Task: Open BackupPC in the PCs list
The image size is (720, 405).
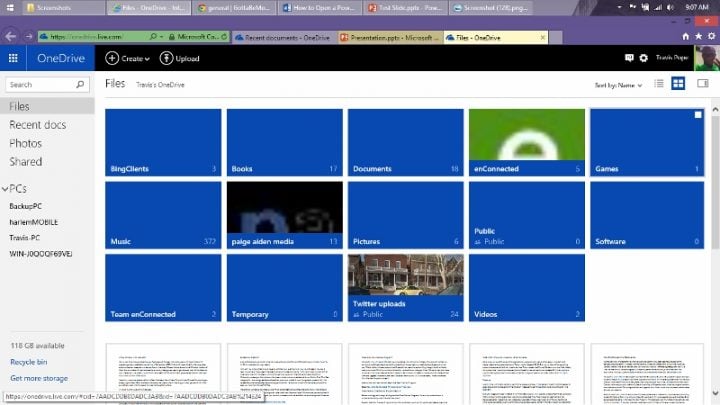Action: [26, 206]
